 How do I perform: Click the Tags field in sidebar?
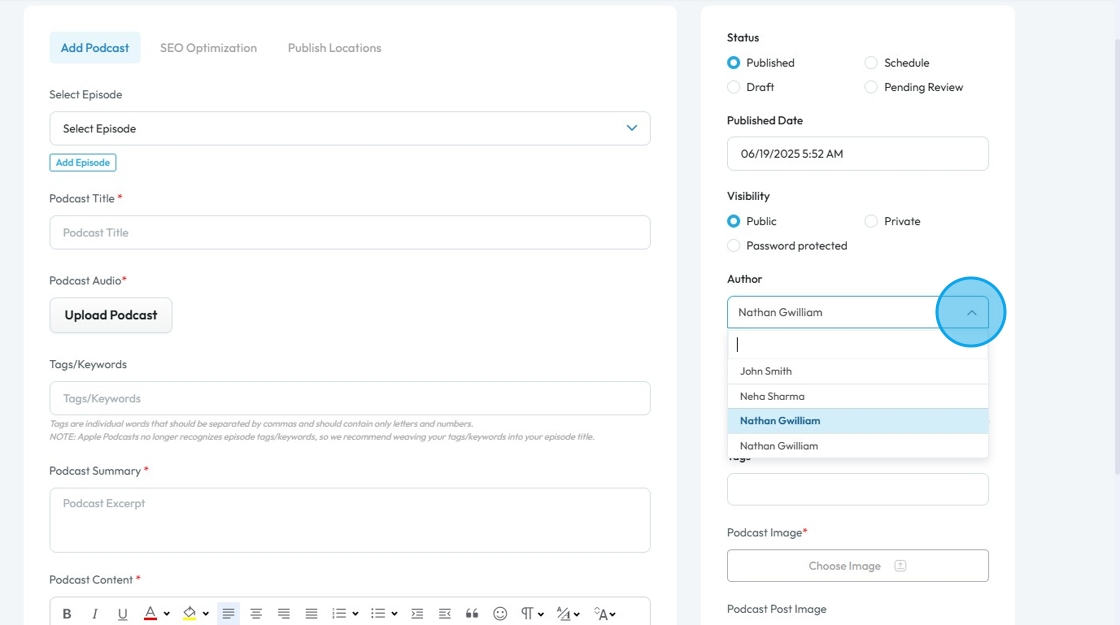(858, 489)
